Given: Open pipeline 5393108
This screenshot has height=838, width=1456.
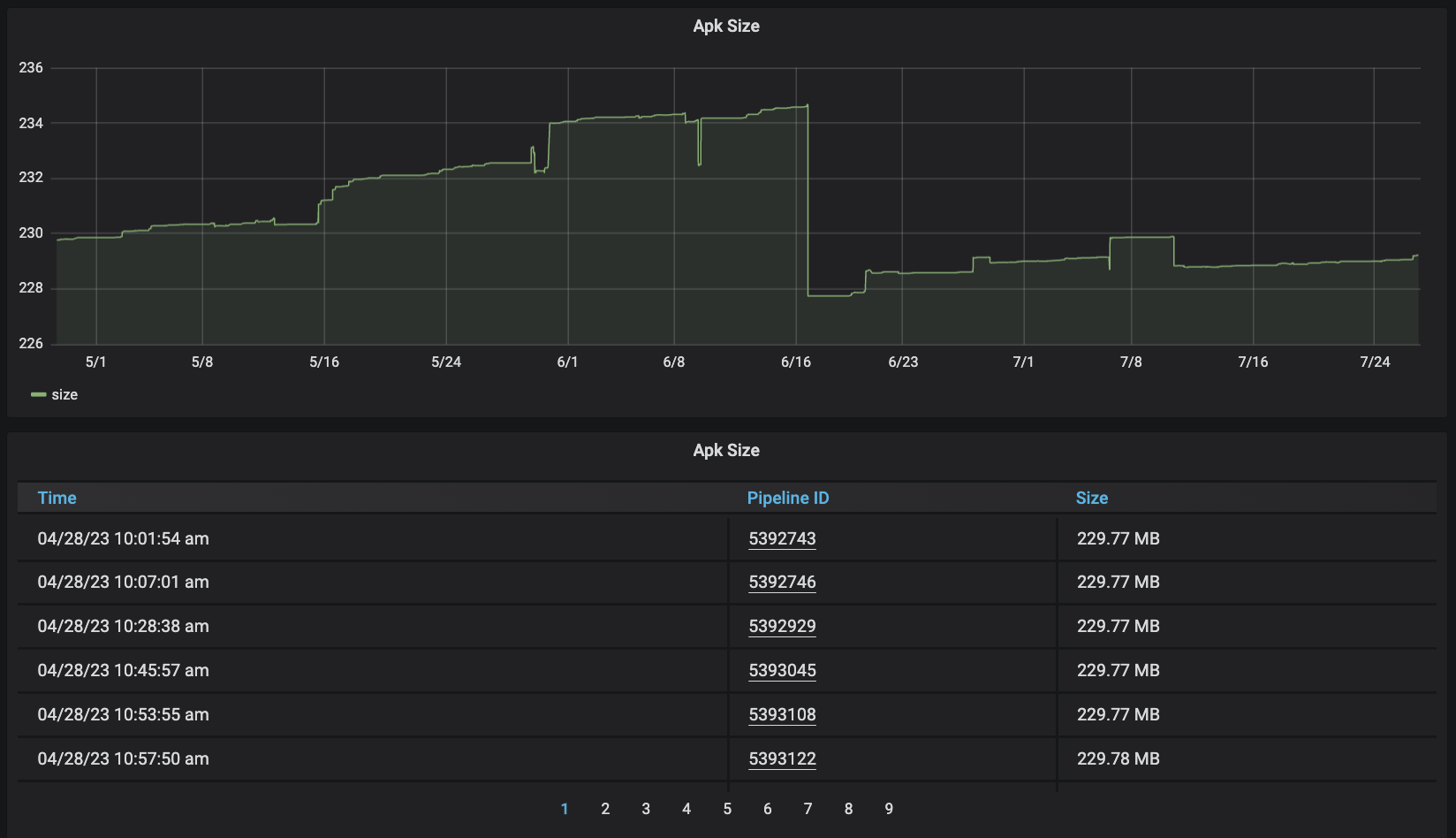Looking at the screenshot, I should tap(783, 714).
